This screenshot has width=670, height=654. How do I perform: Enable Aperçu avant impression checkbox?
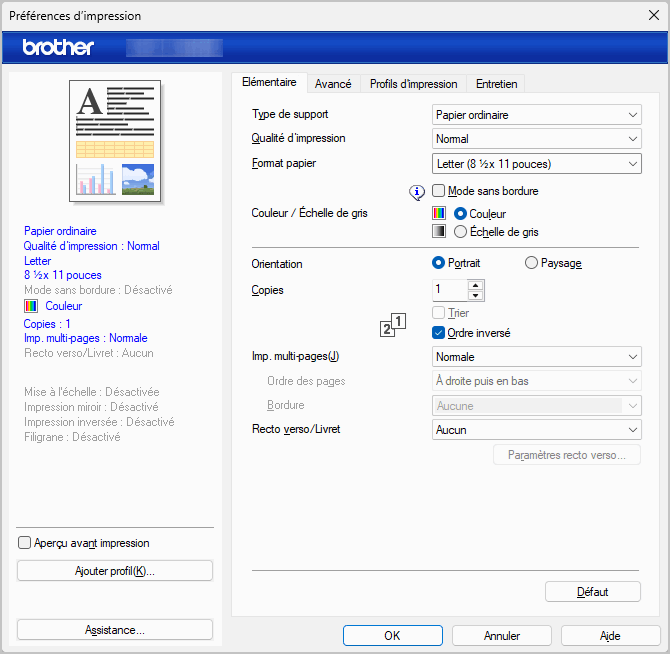(25, 543)
